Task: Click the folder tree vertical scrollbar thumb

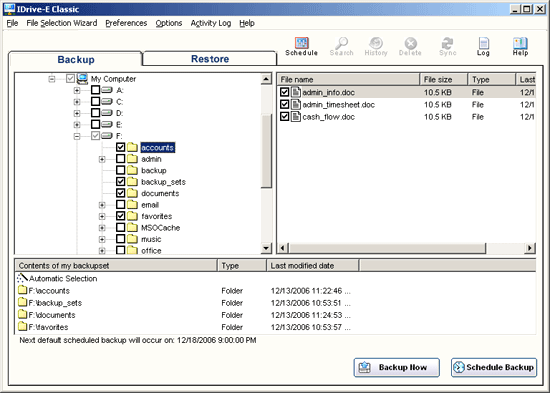Action: tap(267, 152)
